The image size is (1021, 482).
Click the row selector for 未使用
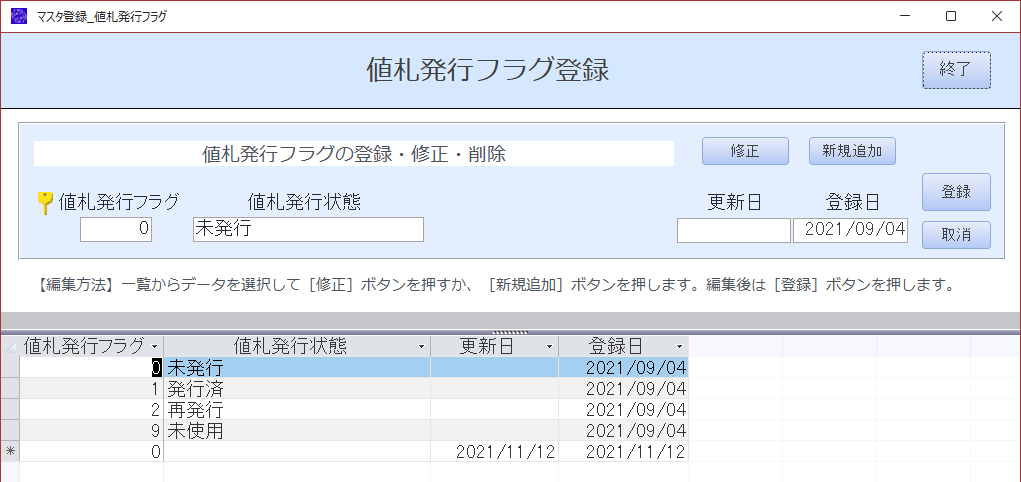coord(10,431)
